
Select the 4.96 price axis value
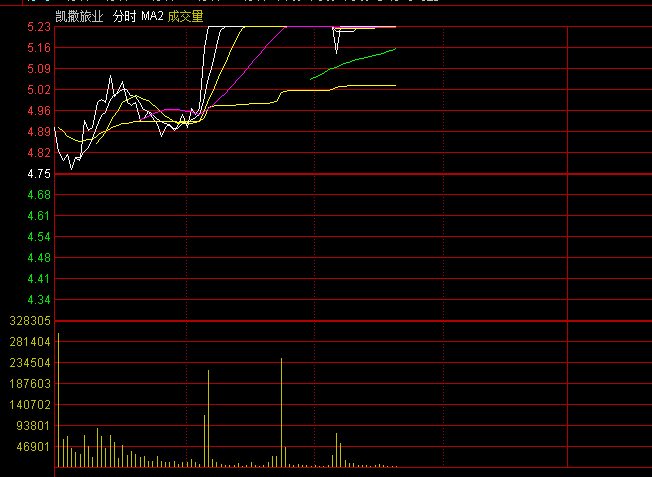tap(39, 111)
